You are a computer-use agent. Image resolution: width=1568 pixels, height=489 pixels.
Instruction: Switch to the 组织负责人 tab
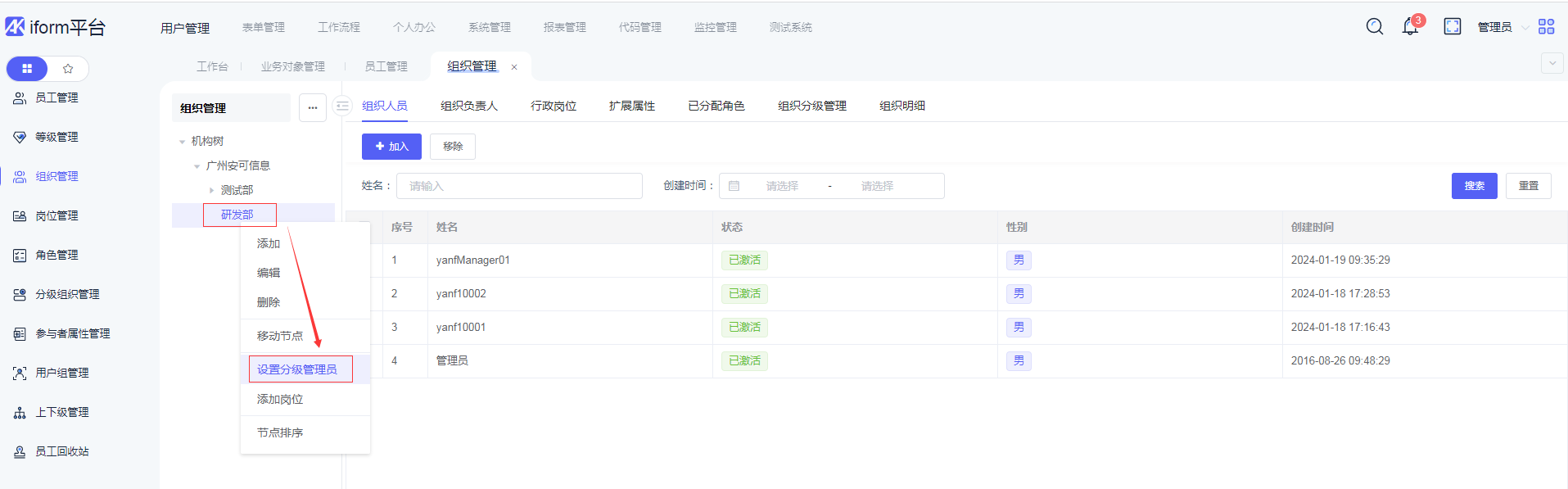468,106
